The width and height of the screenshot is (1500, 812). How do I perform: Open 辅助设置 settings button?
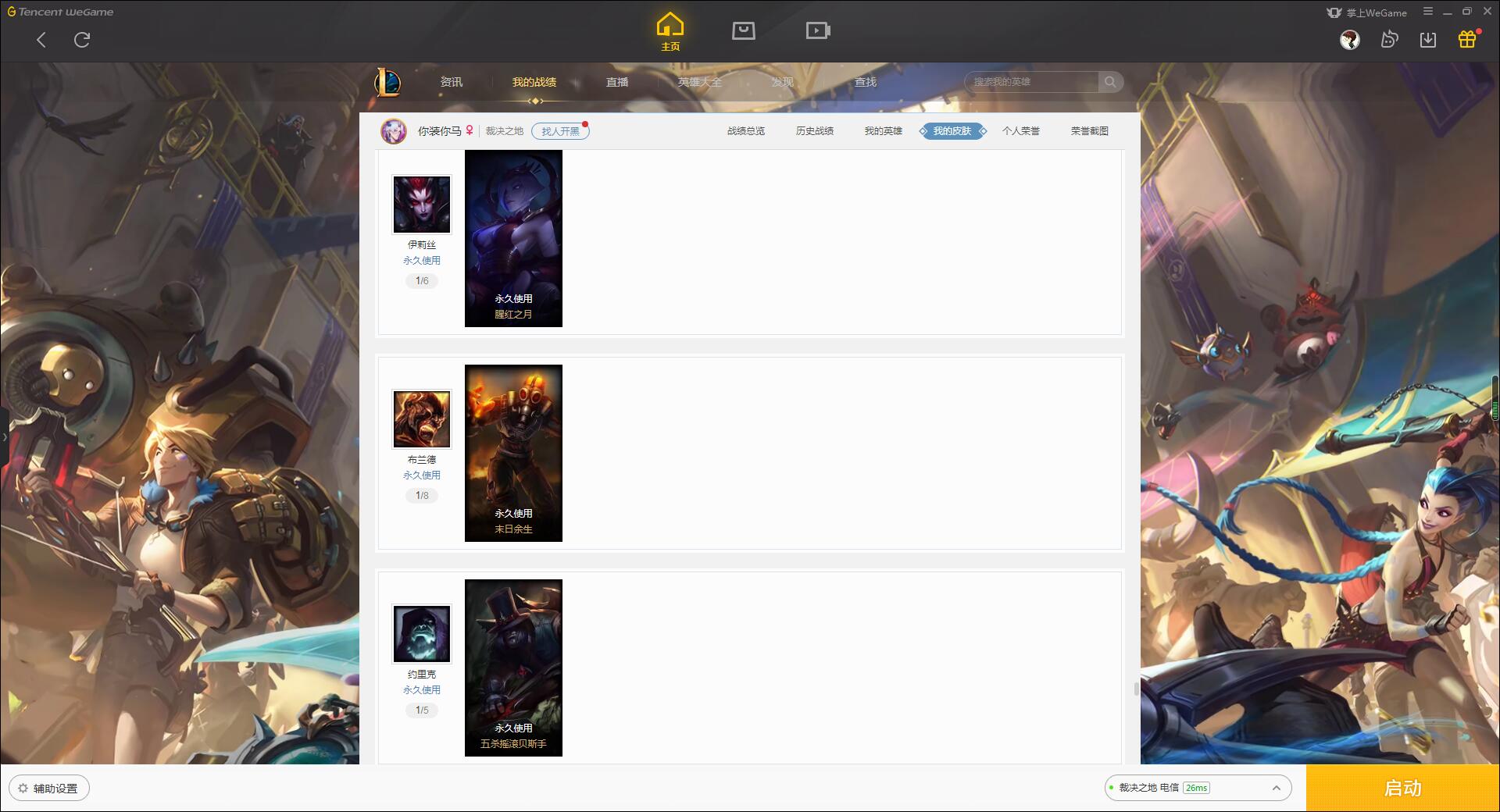[49, 789]
